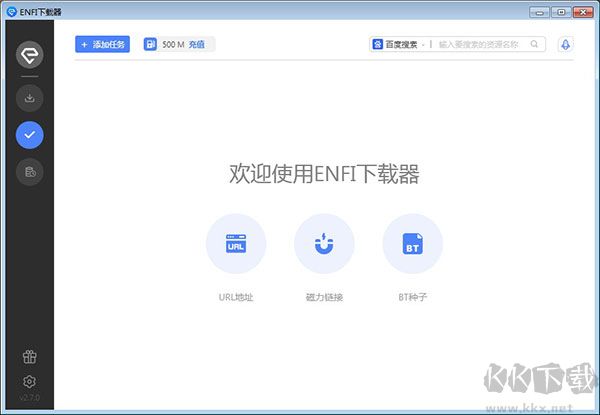Click the v2.7.0 version text
This screenshot has width=600, height=415.
29,398
